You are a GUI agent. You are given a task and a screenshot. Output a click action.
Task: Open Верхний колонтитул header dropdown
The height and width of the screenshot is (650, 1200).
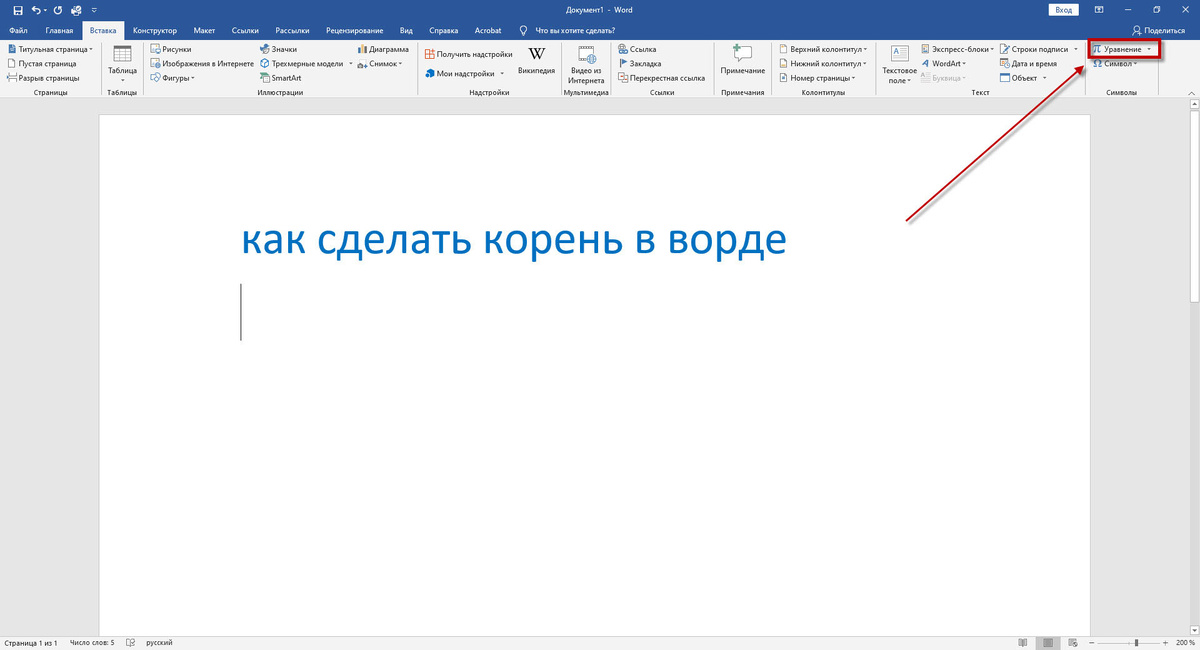[825, 49]
